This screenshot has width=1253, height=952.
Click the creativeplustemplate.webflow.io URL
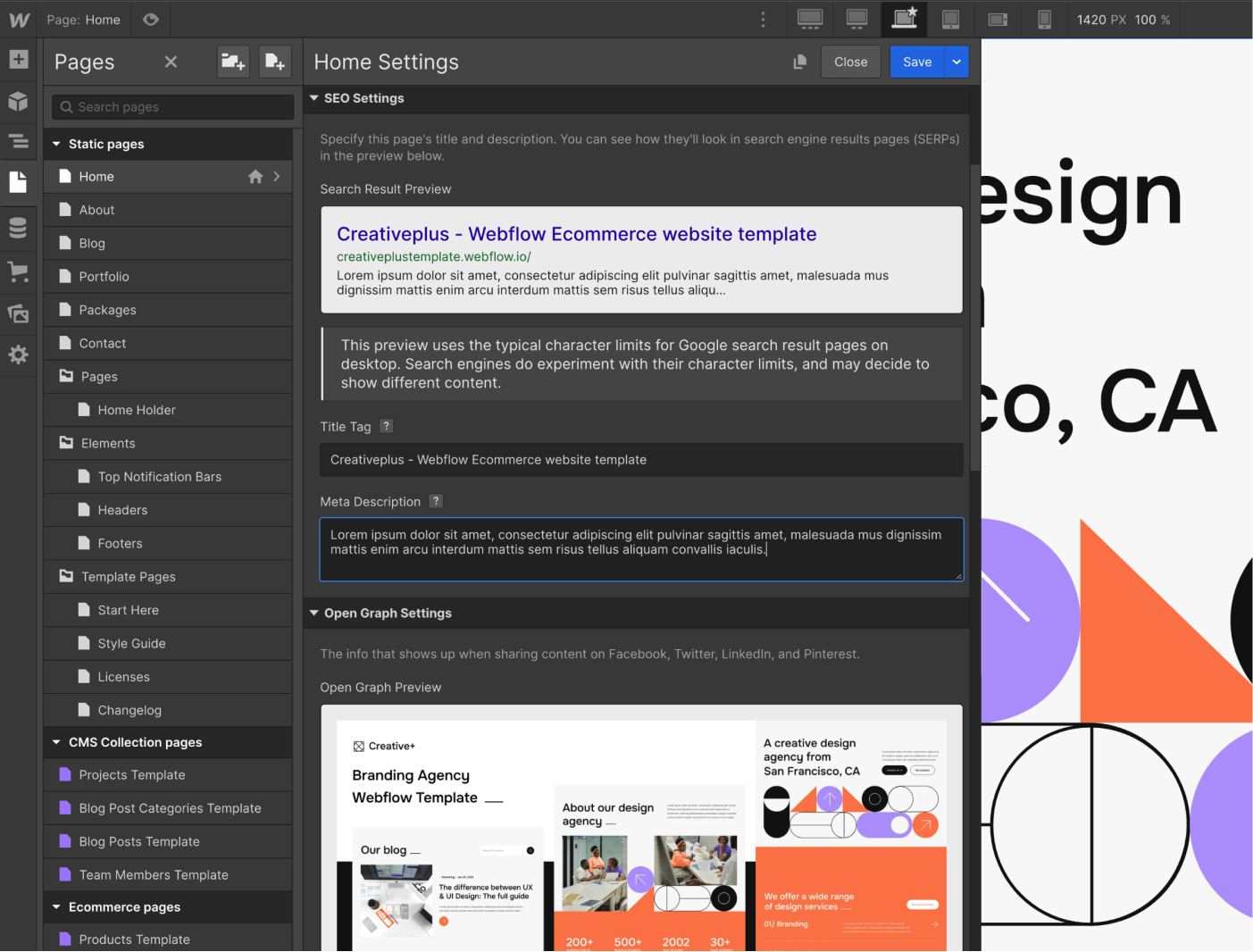coord(434,256)
